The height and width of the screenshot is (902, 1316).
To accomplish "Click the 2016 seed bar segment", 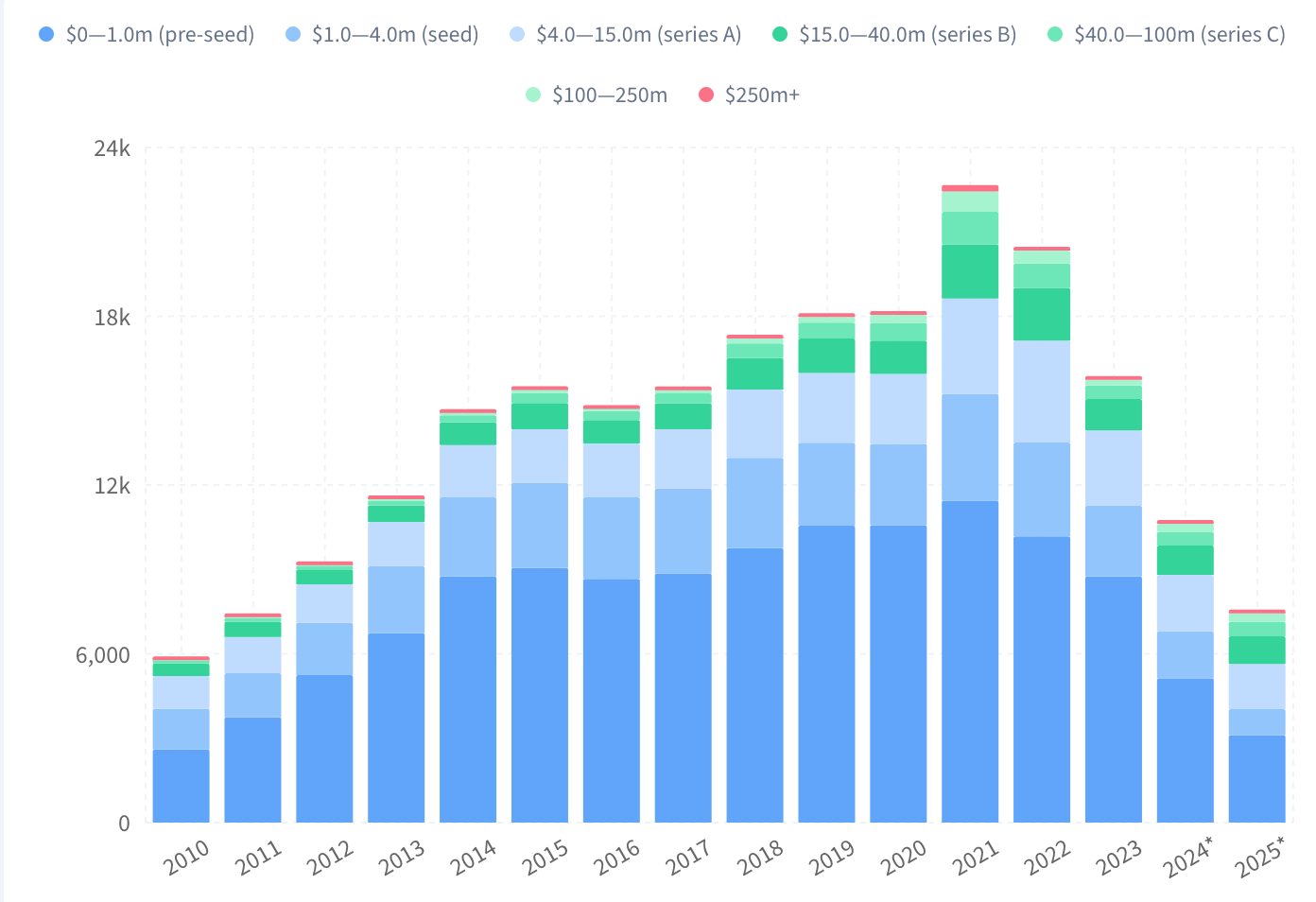I will click(611, 538).
